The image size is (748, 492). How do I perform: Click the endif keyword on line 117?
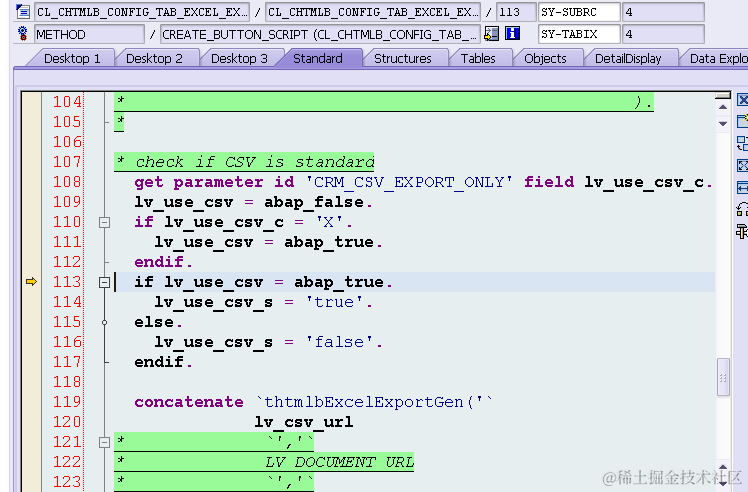tap(159, 362)
